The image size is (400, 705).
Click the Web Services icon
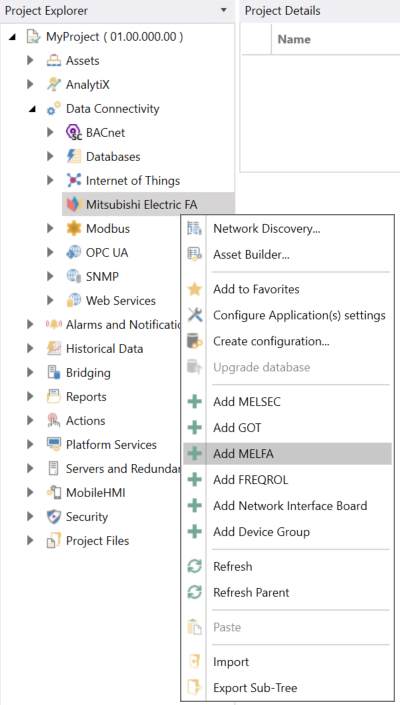pos(74,300)
